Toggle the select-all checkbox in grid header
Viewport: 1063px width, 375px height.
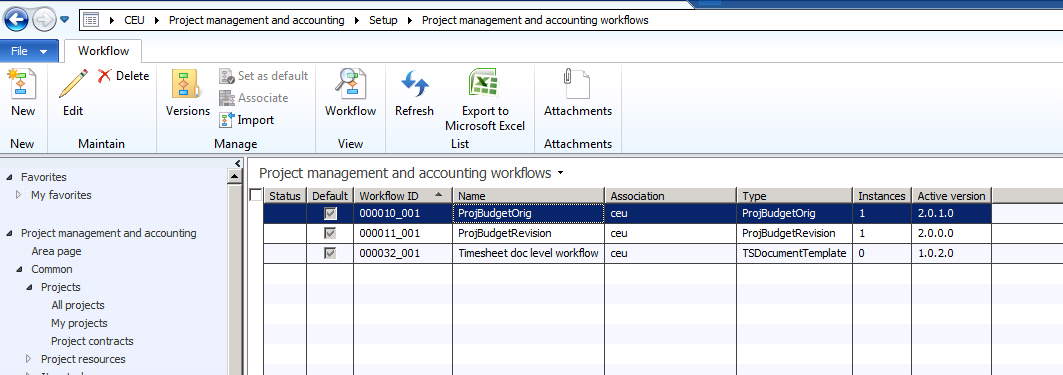[x=256, y=195]
